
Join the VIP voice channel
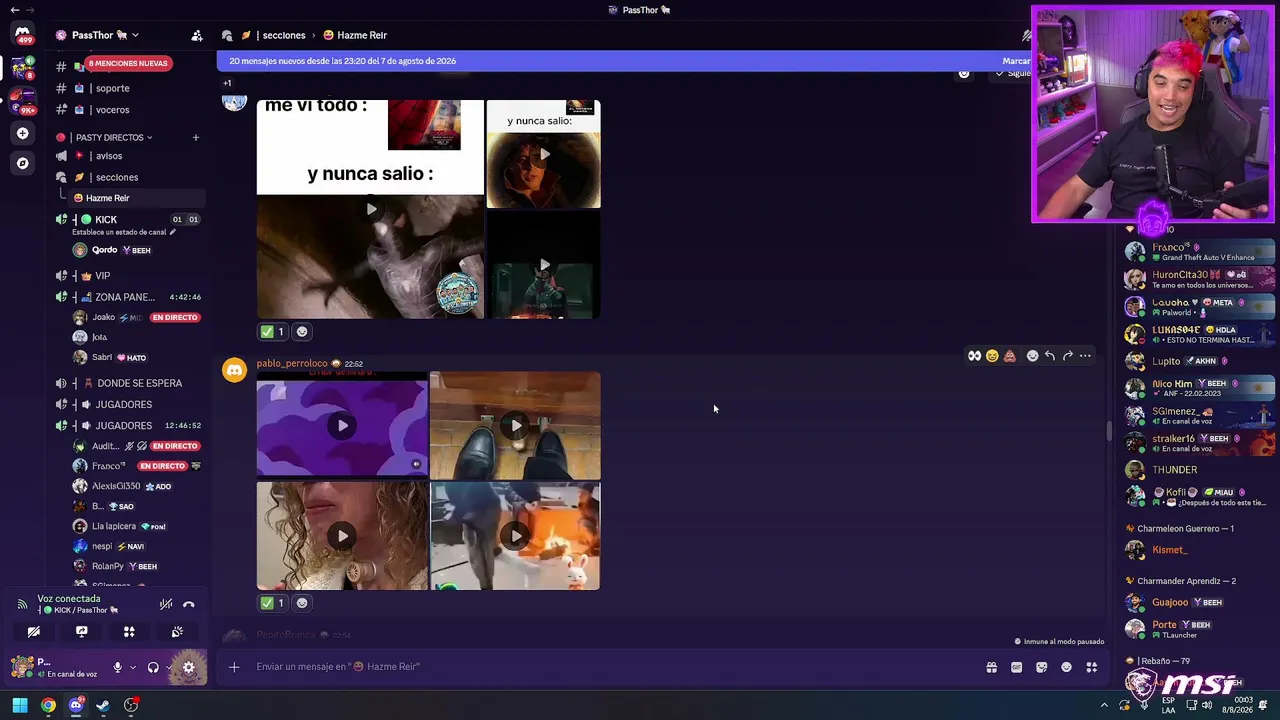point(130,276)
